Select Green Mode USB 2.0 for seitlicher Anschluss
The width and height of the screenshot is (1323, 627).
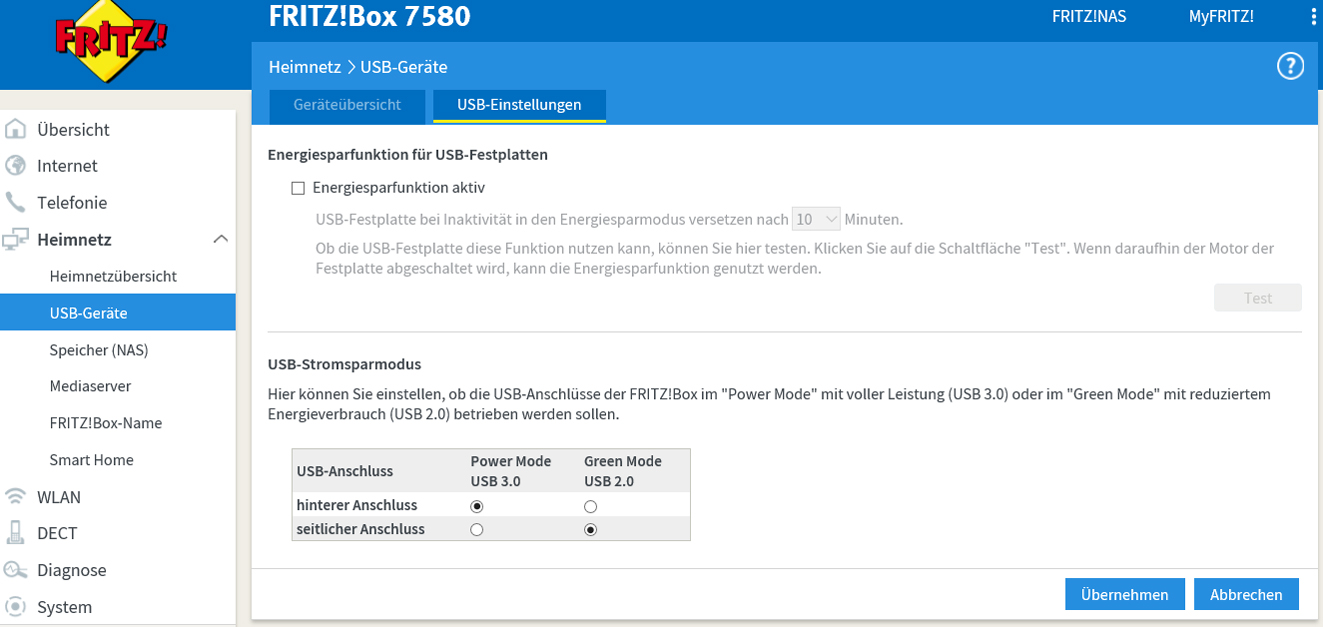pos(591,529)
